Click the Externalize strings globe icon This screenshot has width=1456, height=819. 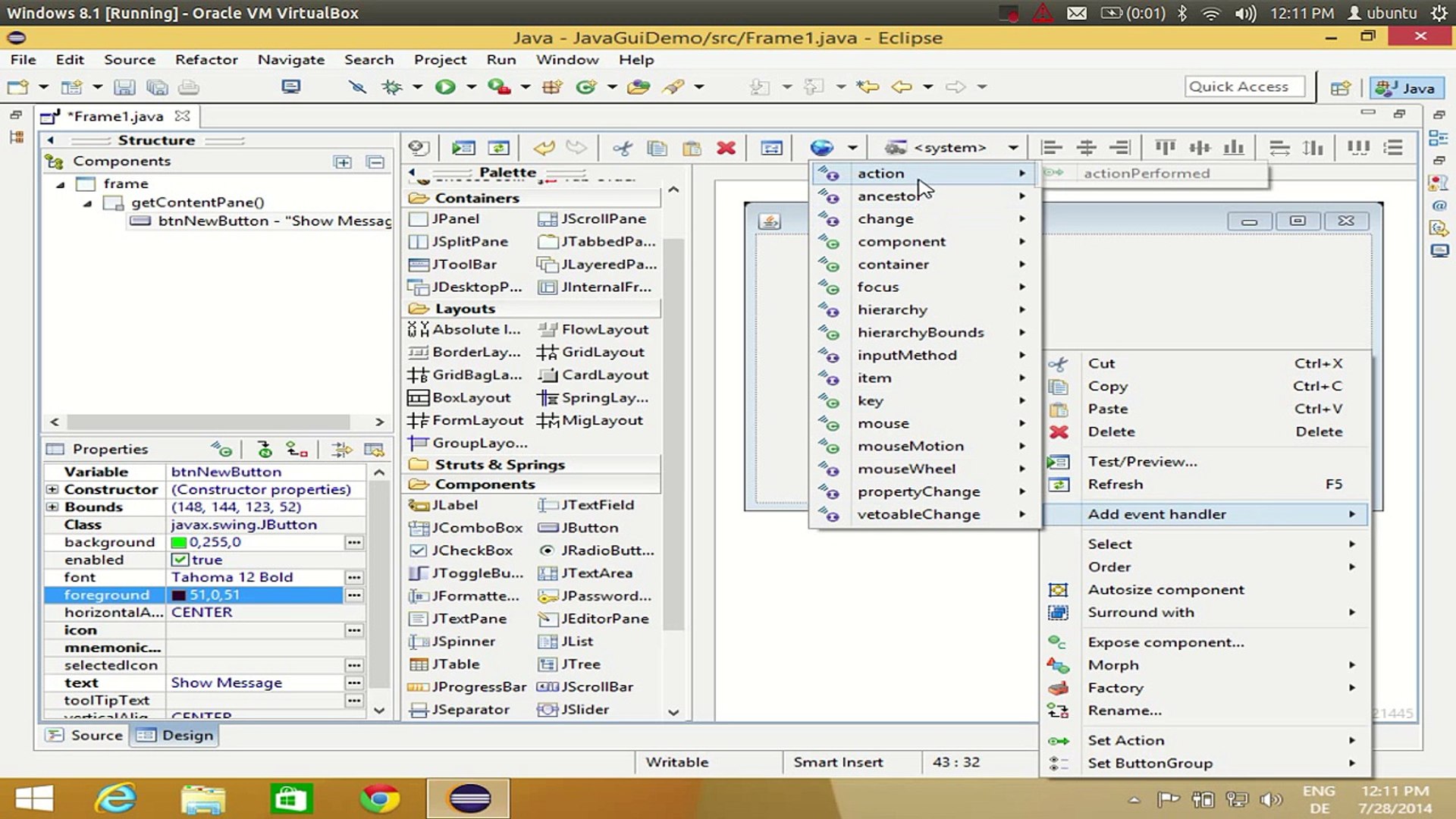821,148
